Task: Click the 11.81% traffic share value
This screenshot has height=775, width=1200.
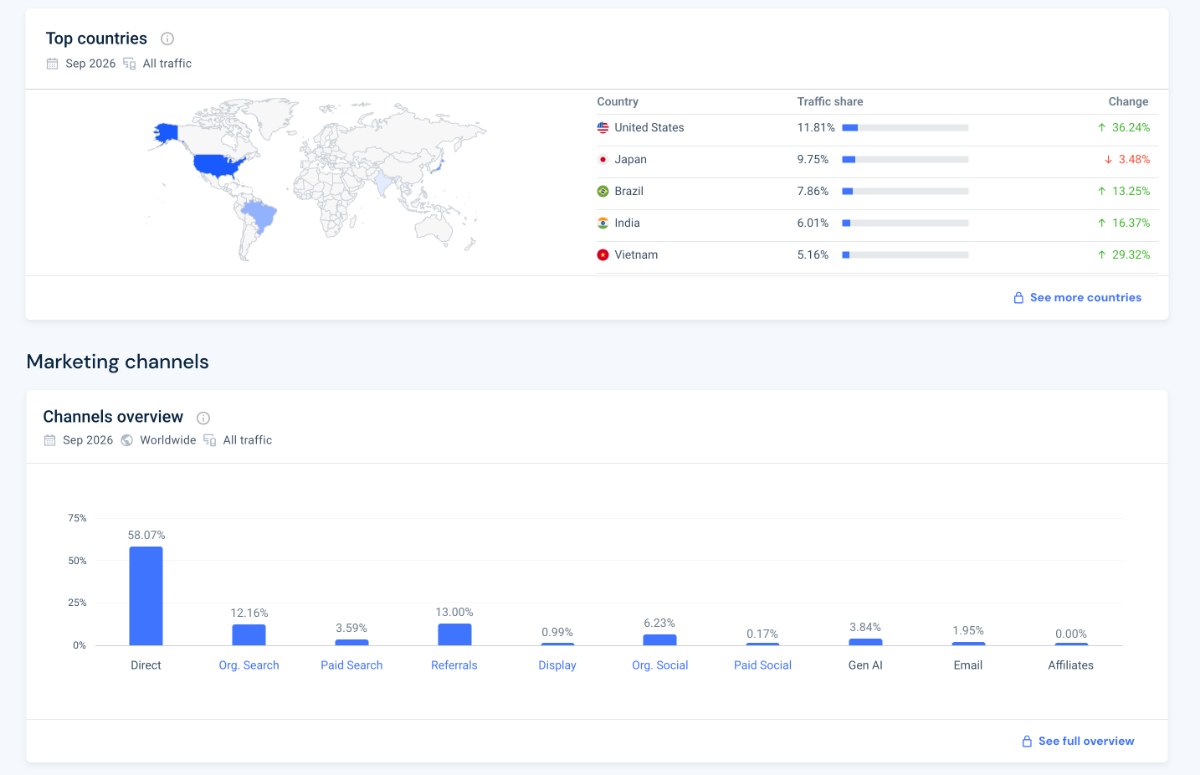Action: click(x=816, y=128)
